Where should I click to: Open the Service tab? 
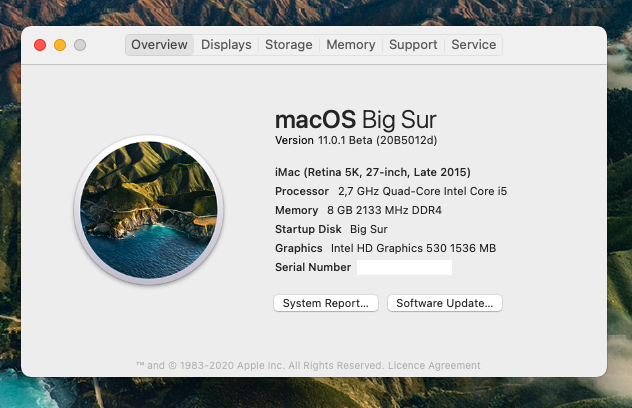[474, 45]
